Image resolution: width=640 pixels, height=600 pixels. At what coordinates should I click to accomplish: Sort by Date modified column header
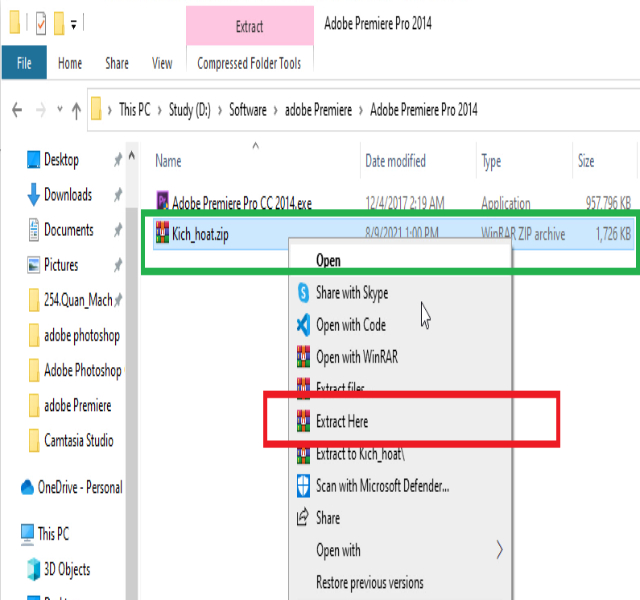pyautogui.click(x=395, y=161)
